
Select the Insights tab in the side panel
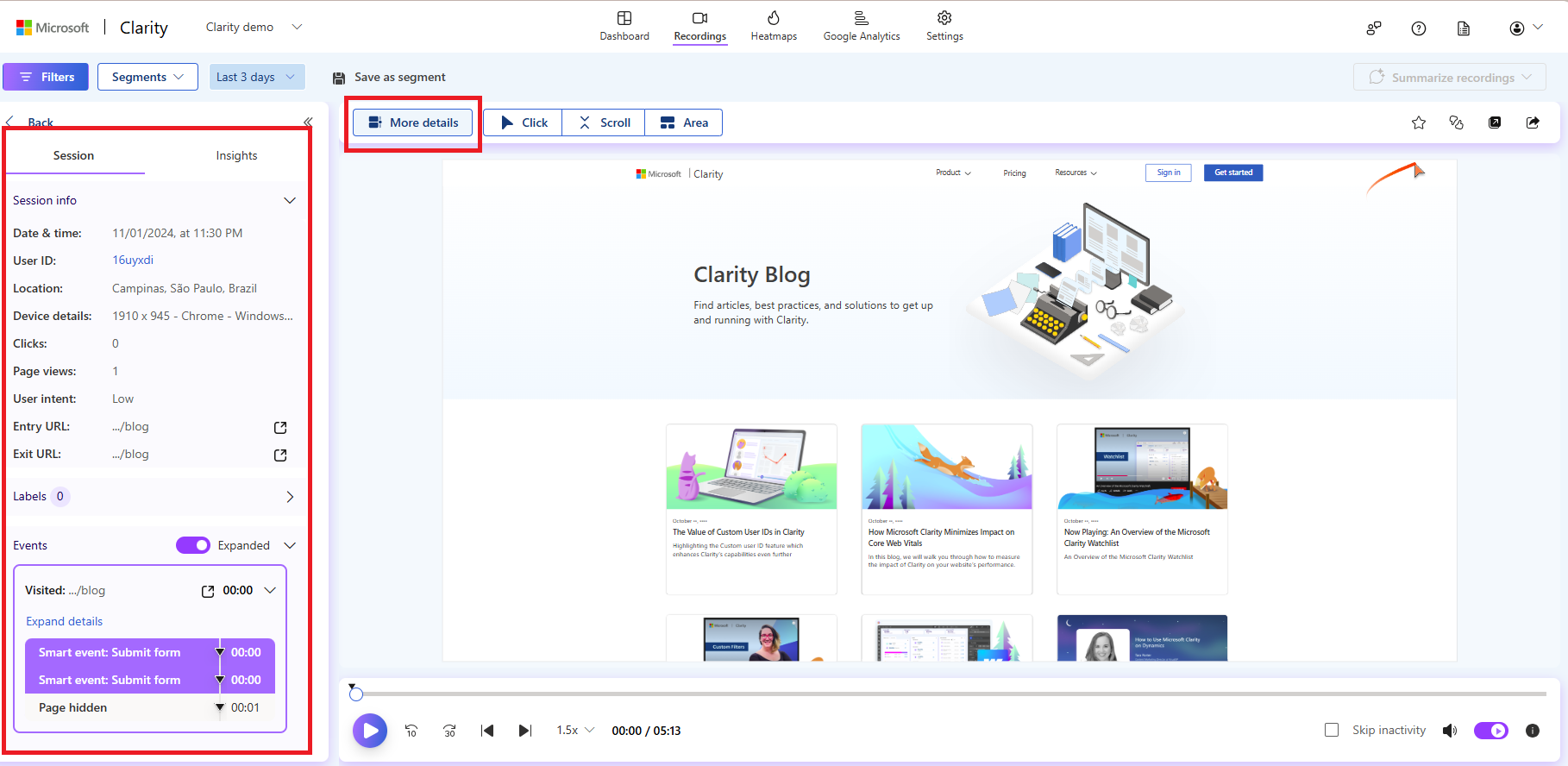236,156
